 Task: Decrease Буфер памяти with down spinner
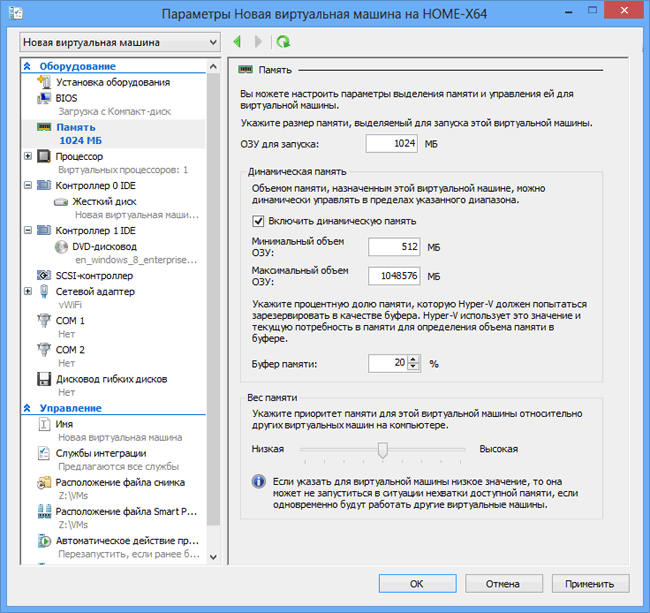click(x=413, y=367)
